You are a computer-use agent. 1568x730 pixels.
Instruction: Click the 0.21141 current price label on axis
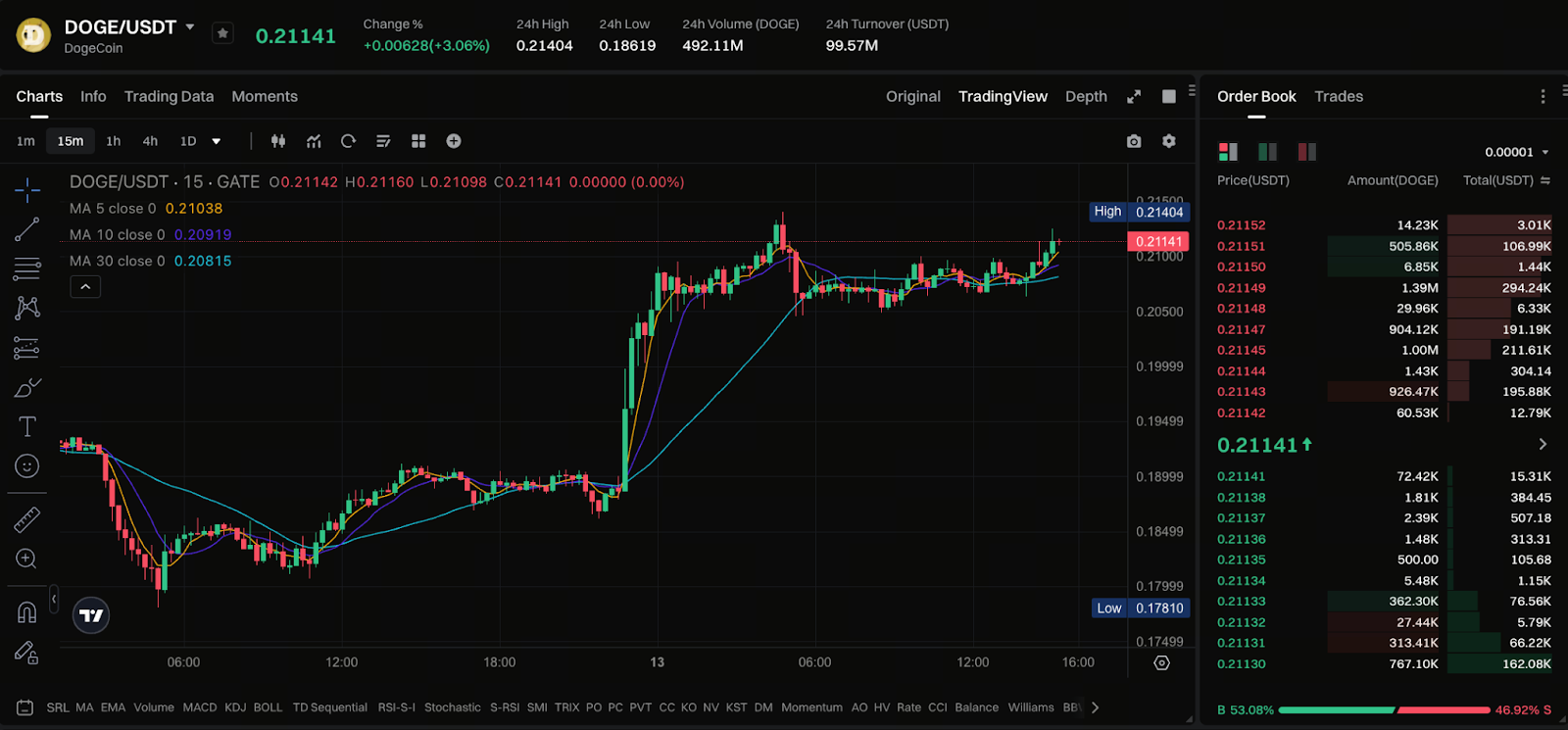tap(1158, 241)
